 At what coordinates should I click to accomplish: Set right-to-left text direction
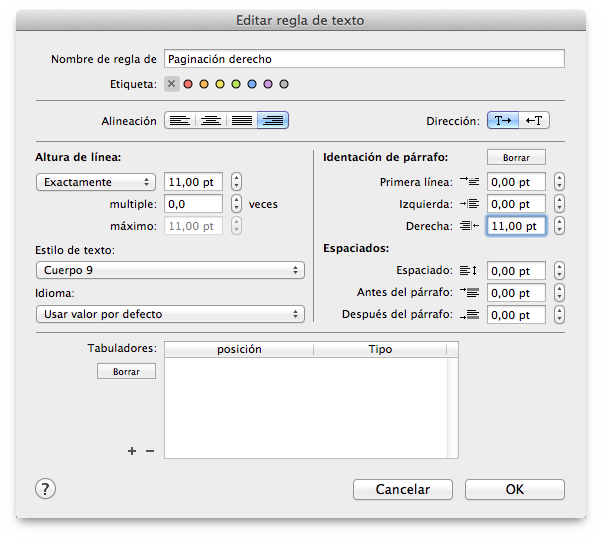pyautogui.click(x=534, y=121)
